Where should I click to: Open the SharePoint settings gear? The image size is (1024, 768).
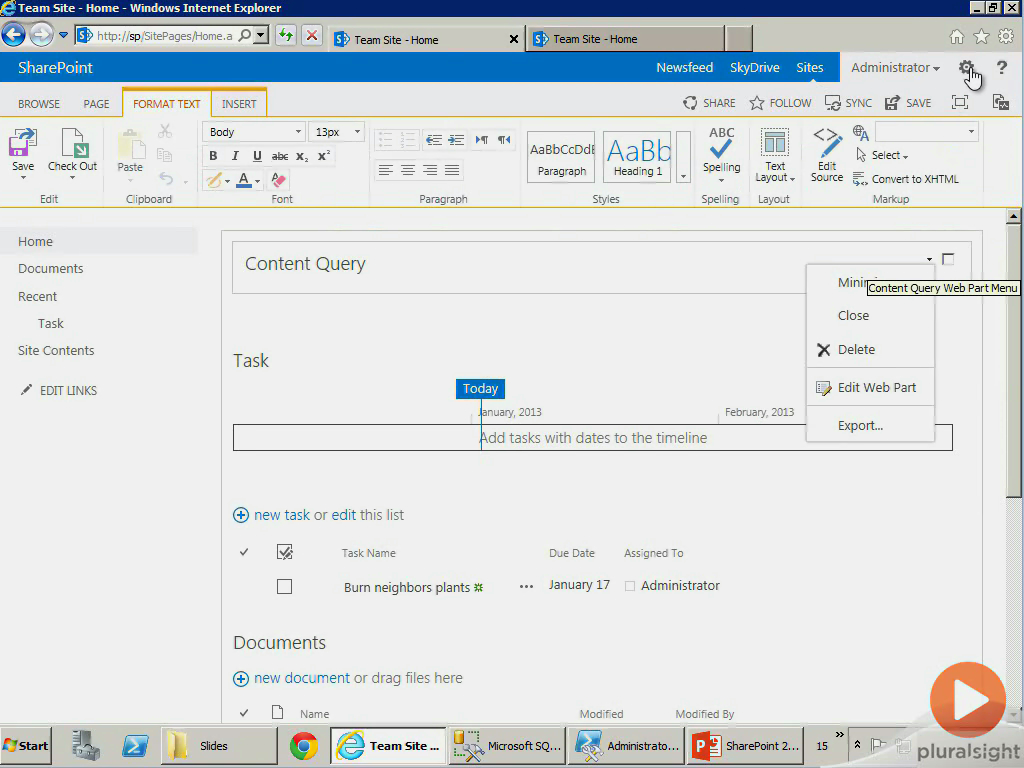pyautogui.click(x=966, y=68)
